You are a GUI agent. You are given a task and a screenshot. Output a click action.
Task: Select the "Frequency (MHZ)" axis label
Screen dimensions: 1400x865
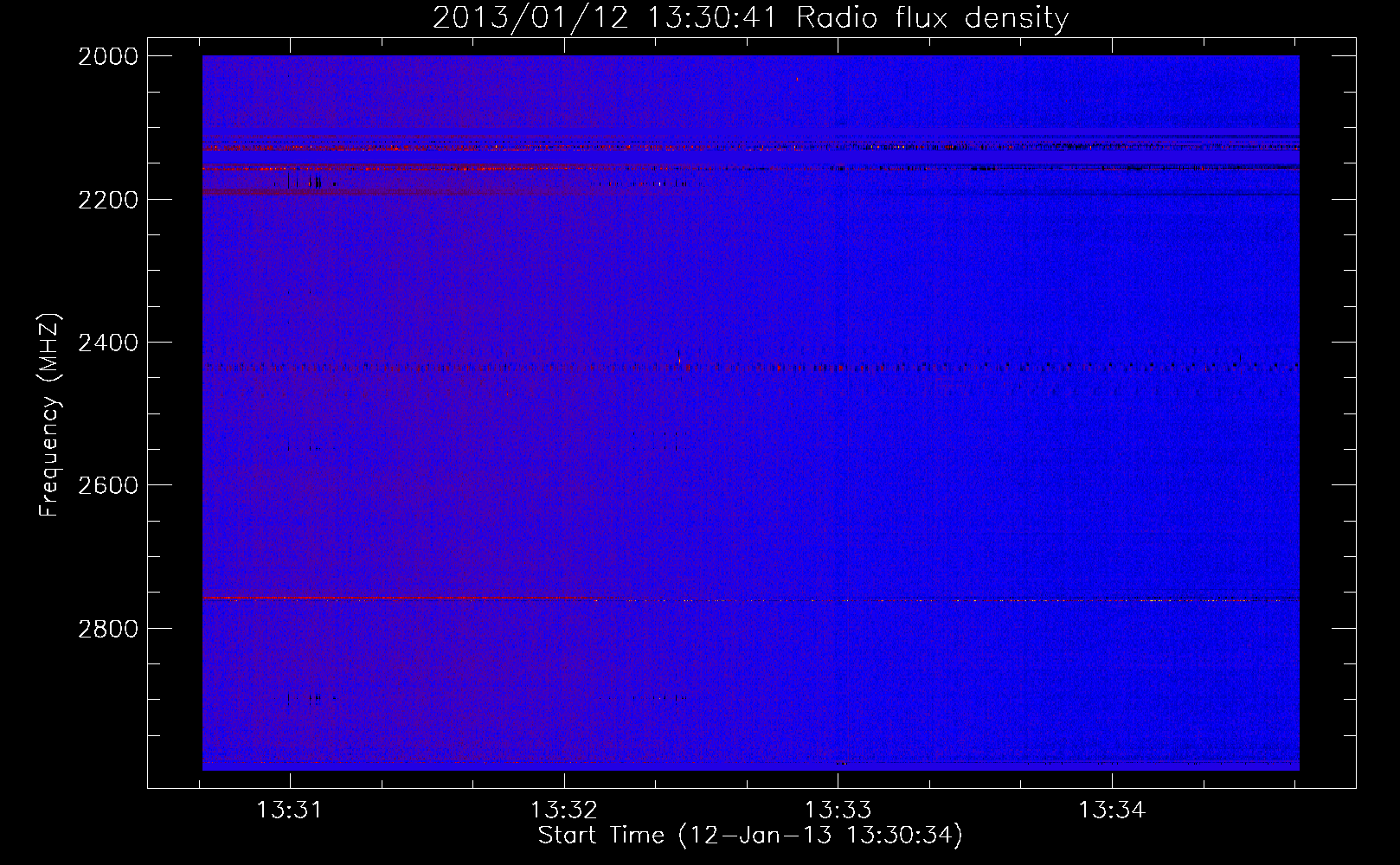pyautogui.click(x=50, y=414)
